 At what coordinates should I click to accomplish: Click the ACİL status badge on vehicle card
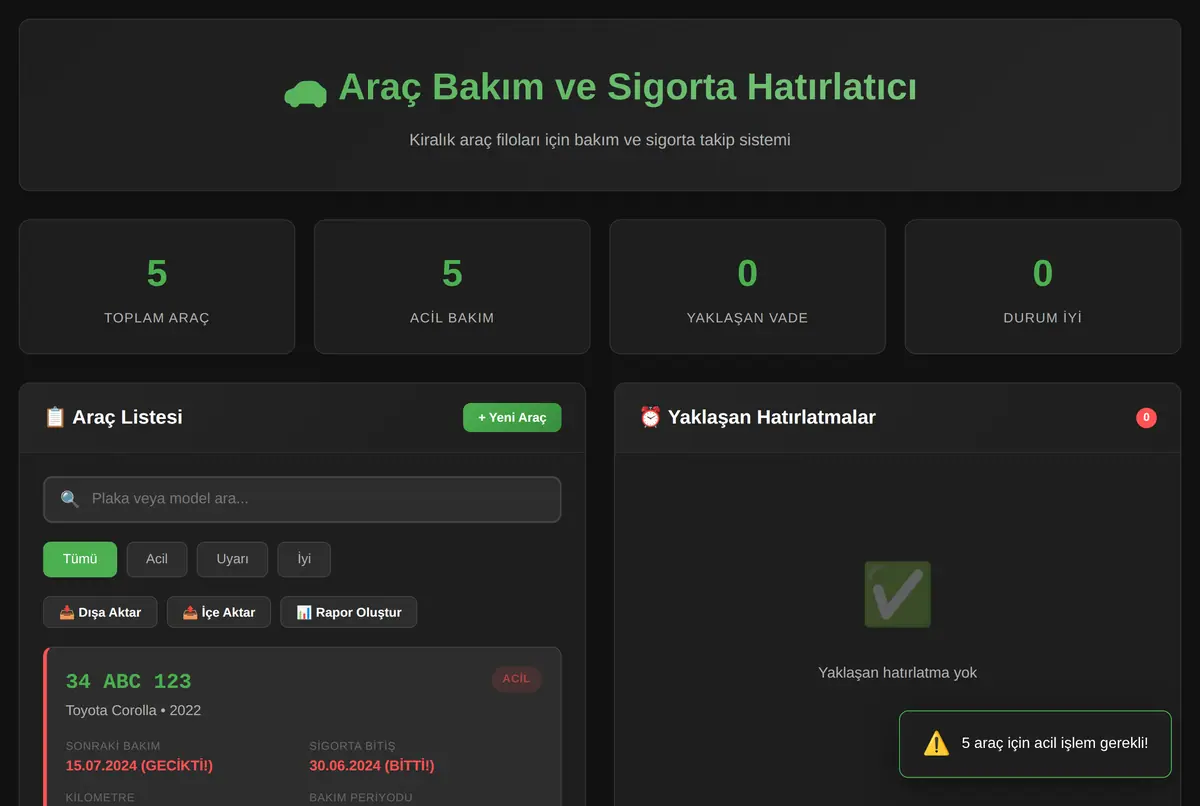[516, 679]
